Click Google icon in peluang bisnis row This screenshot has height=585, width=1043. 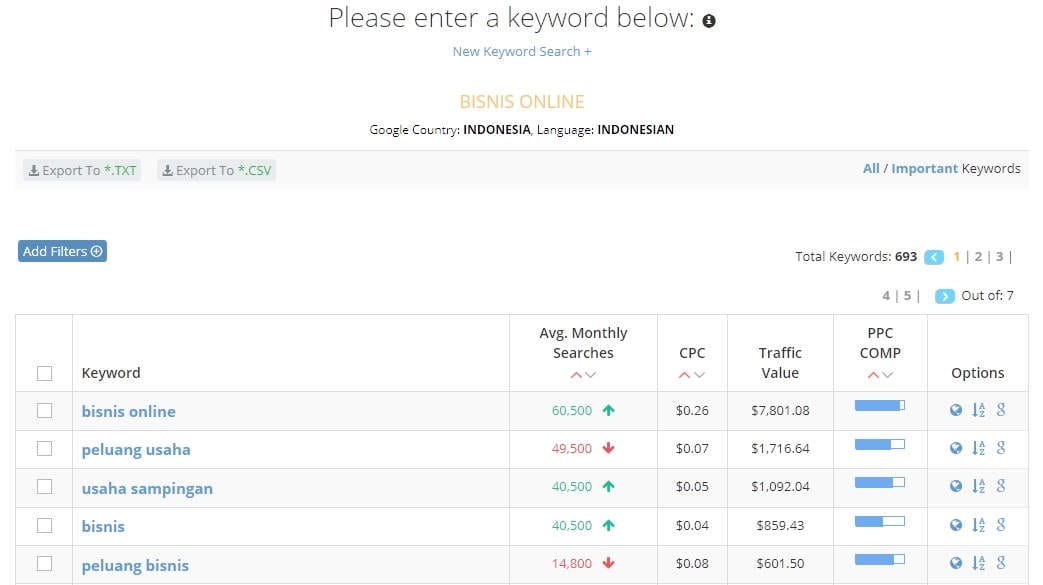tap(1001, 563)
